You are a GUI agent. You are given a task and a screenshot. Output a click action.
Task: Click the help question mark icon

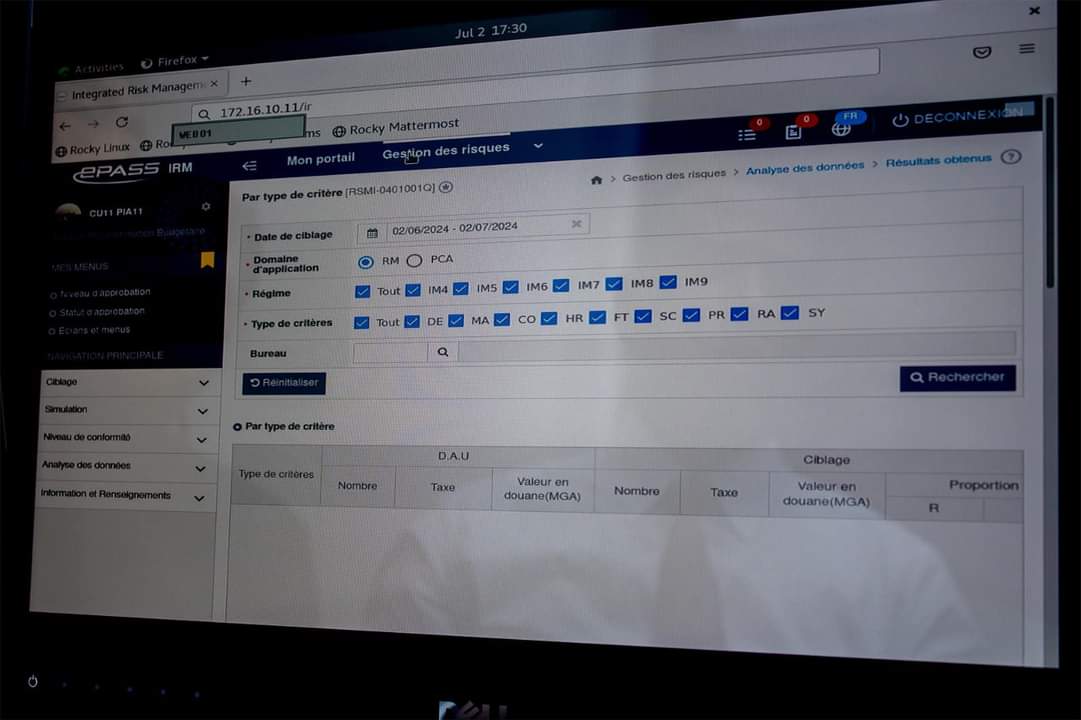coord(1011,157)
